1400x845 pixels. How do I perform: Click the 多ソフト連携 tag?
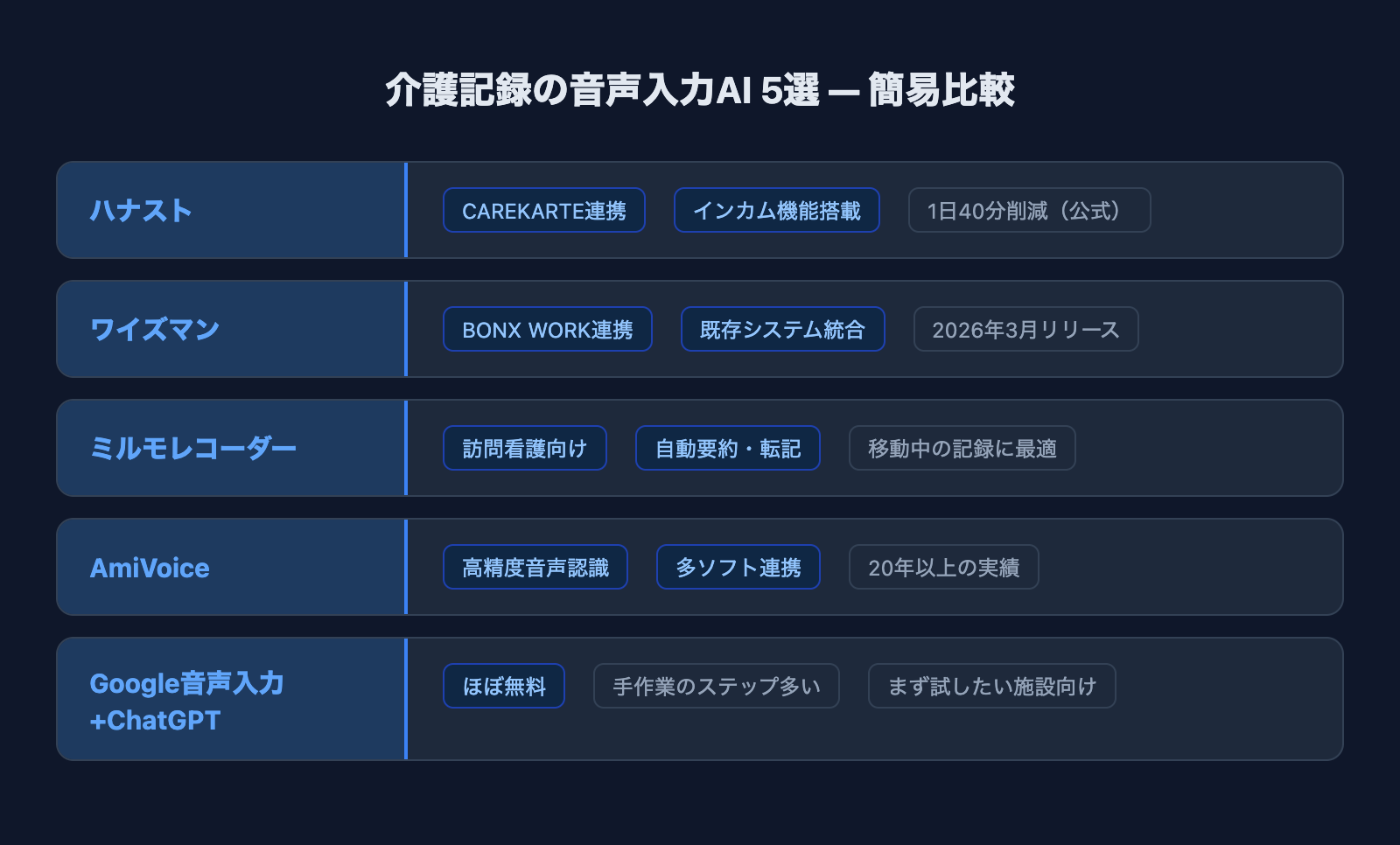pos(738,568)
